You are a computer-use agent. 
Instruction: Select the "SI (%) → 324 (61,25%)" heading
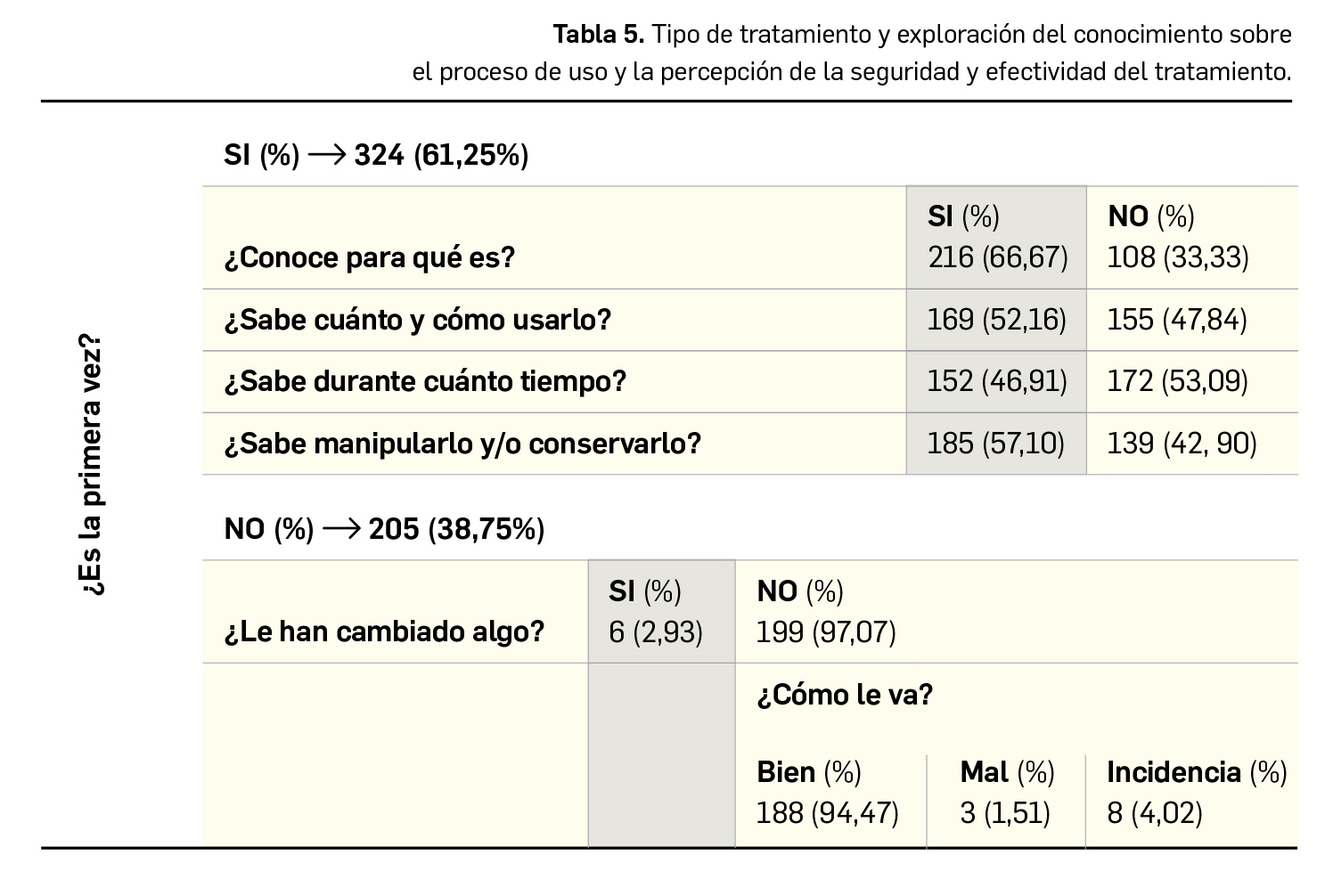(x=376, y=156)
